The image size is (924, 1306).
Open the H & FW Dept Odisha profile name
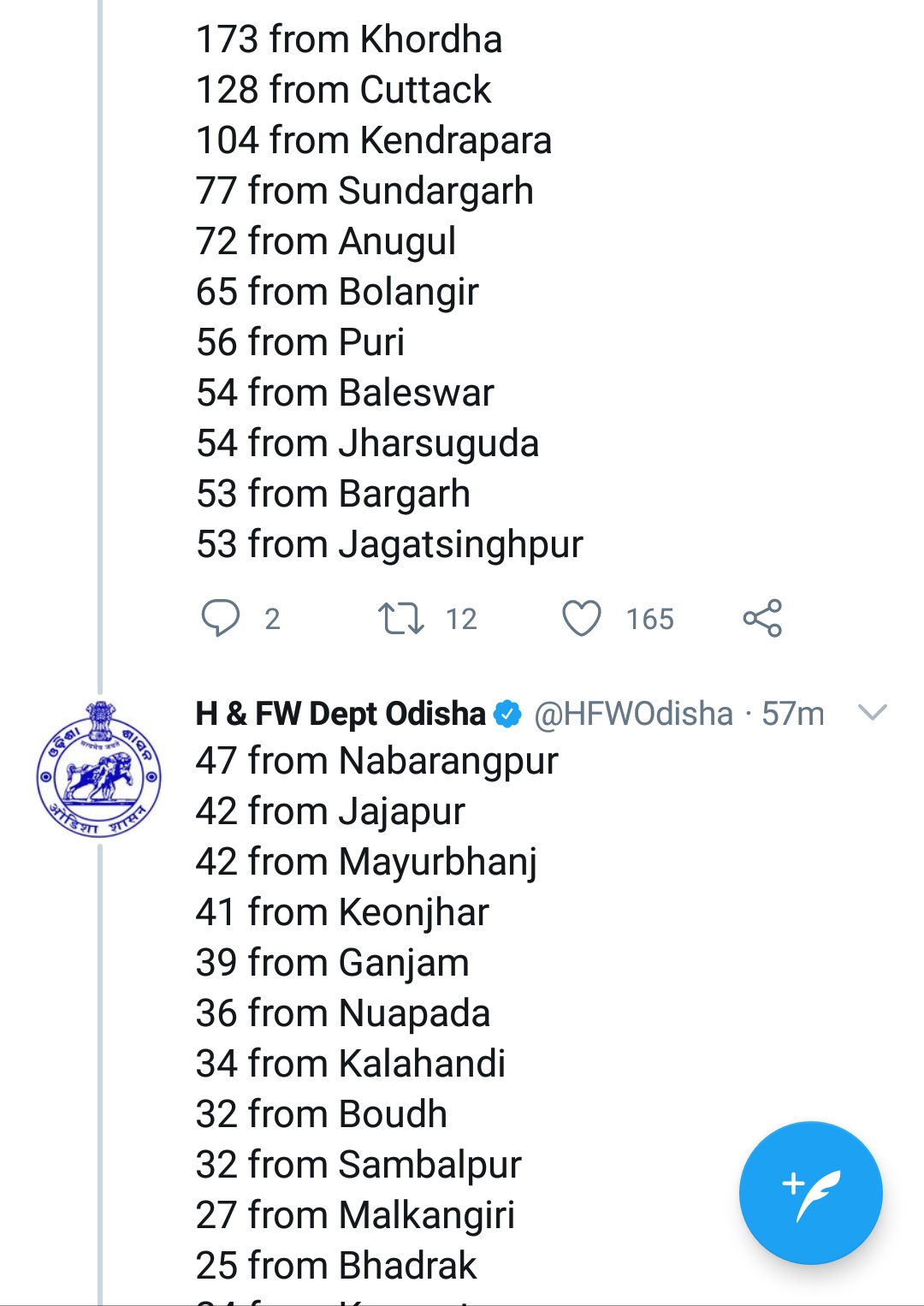click(341, 714)
